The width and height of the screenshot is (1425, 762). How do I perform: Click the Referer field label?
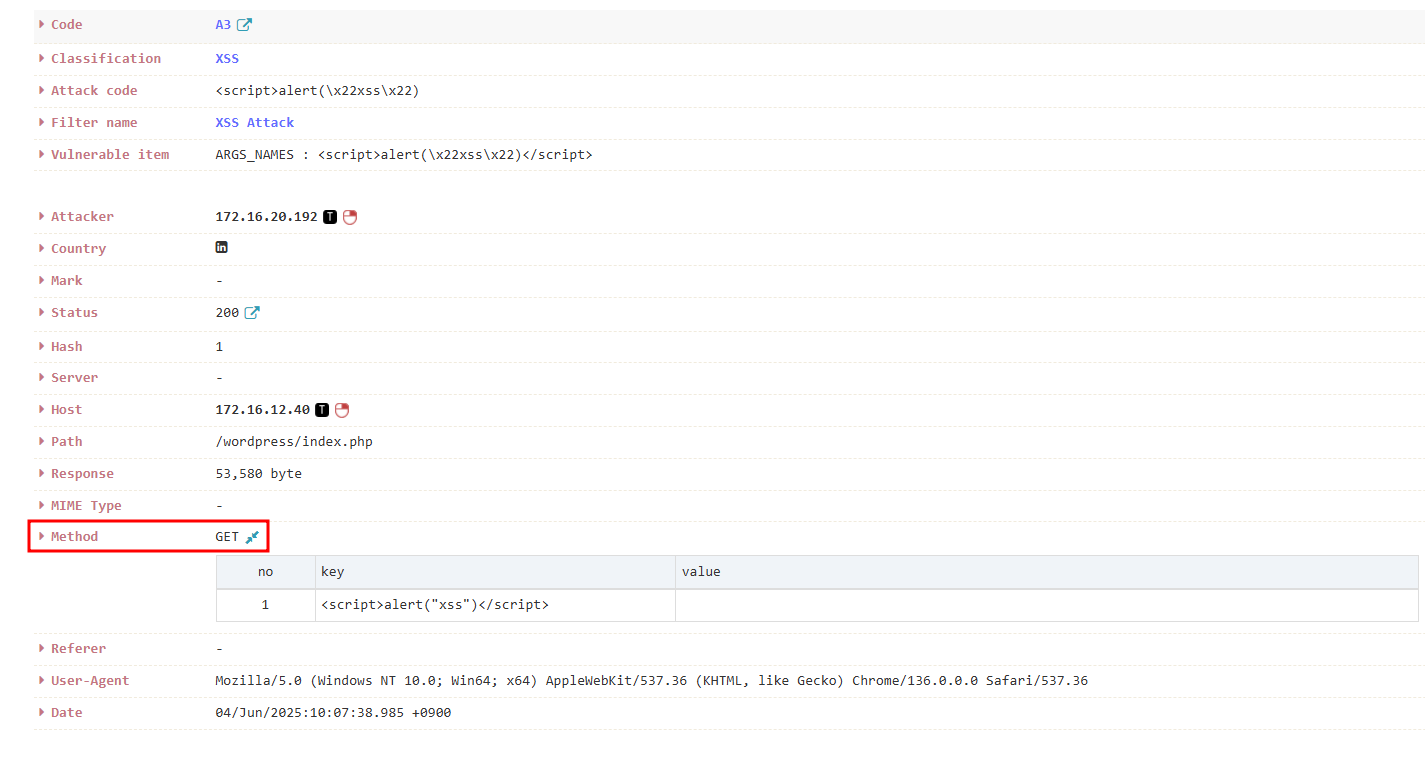coord(78,649)
